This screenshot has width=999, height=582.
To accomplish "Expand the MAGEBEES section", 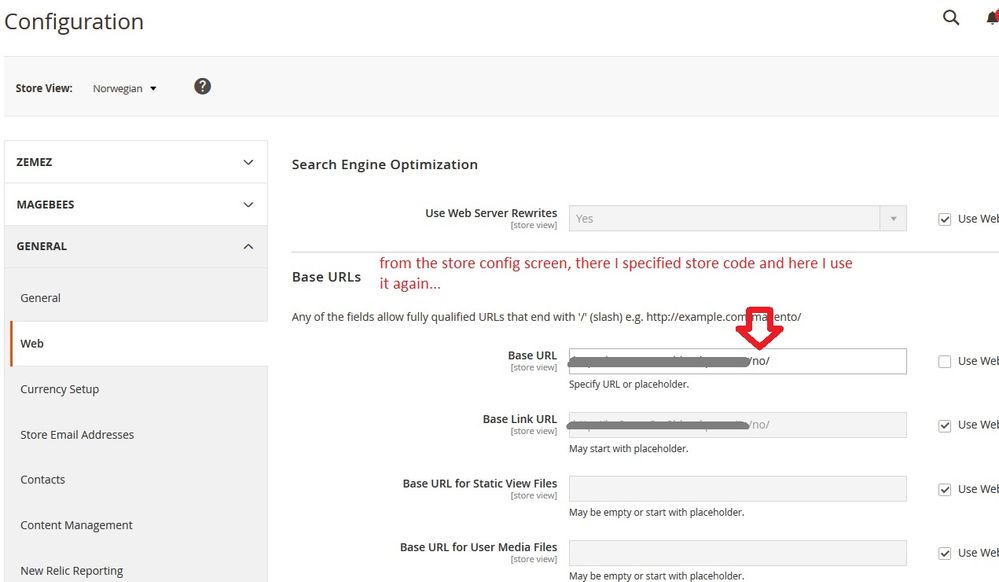I will pyautogui.click(x=136, y=204).
